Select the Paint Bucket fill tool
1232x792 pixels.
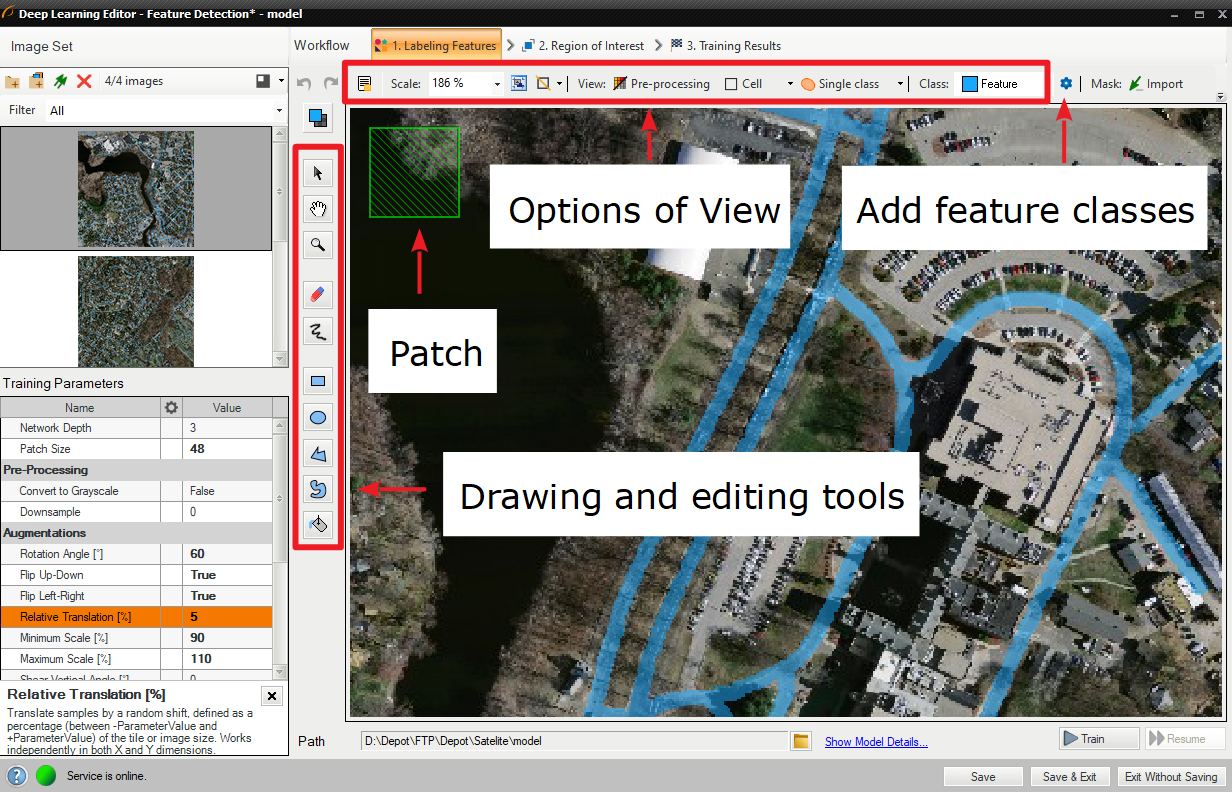point(318,524)
